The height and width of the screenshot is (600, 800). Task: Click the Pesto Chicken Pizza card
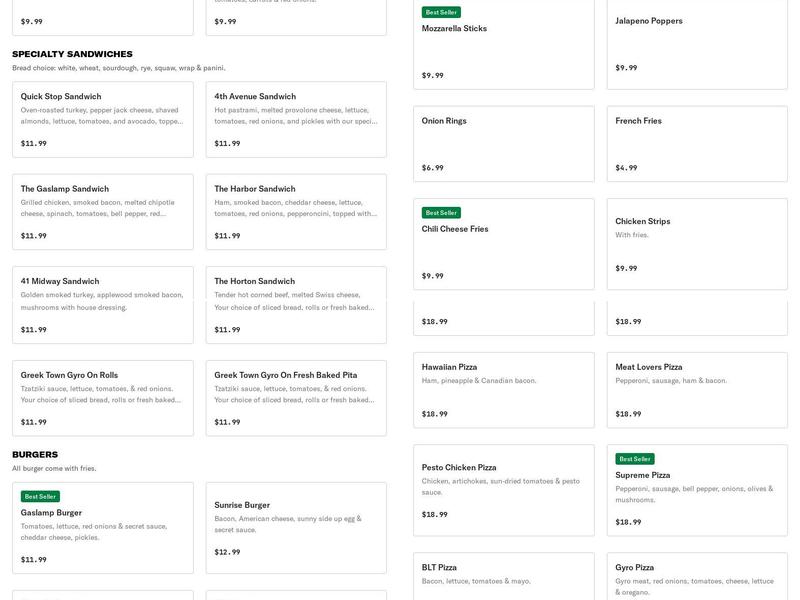(503, 490)
